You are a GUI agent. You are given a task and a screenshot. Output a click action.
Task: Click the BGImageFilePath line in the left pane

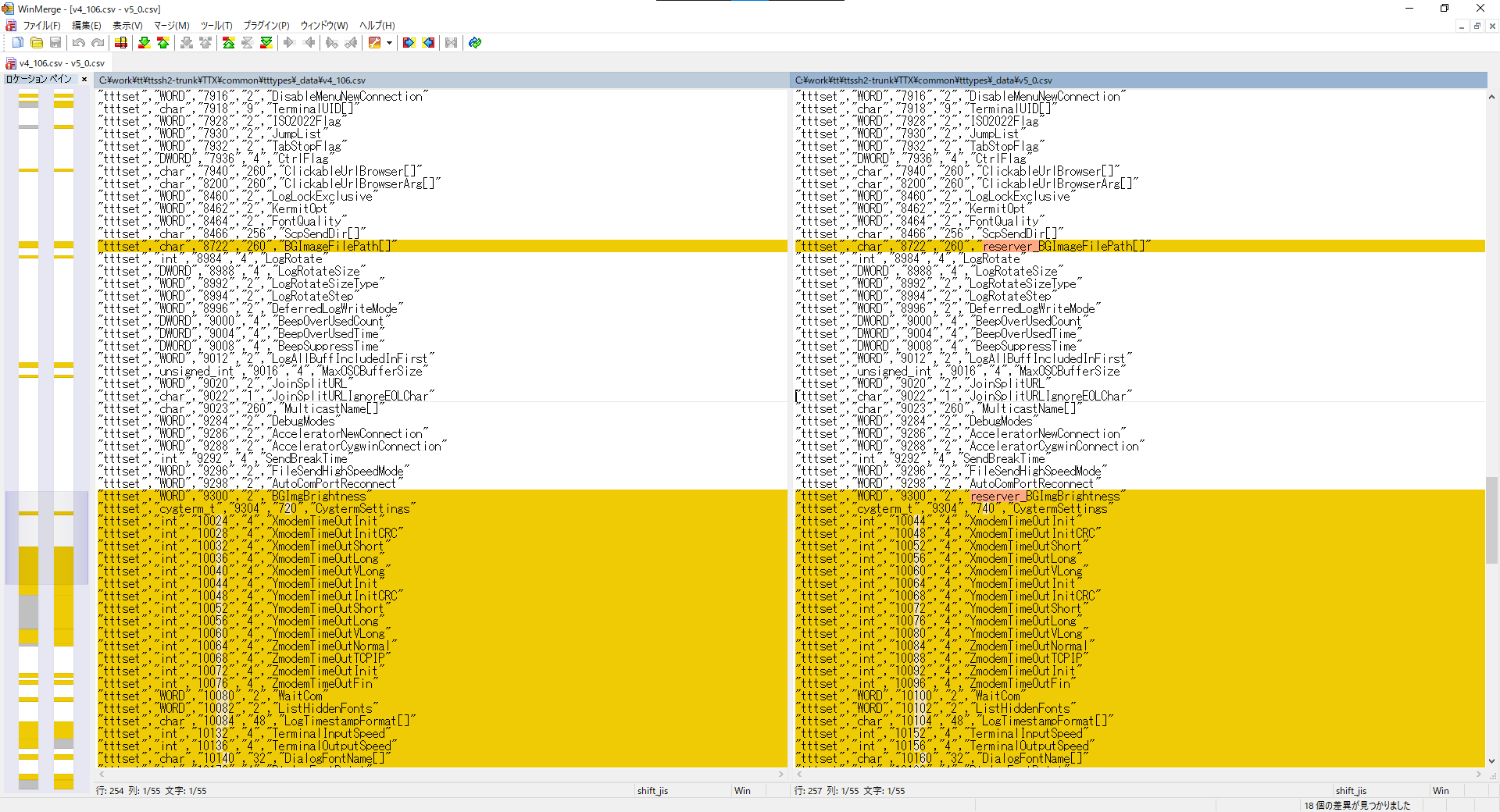(336, 247)
